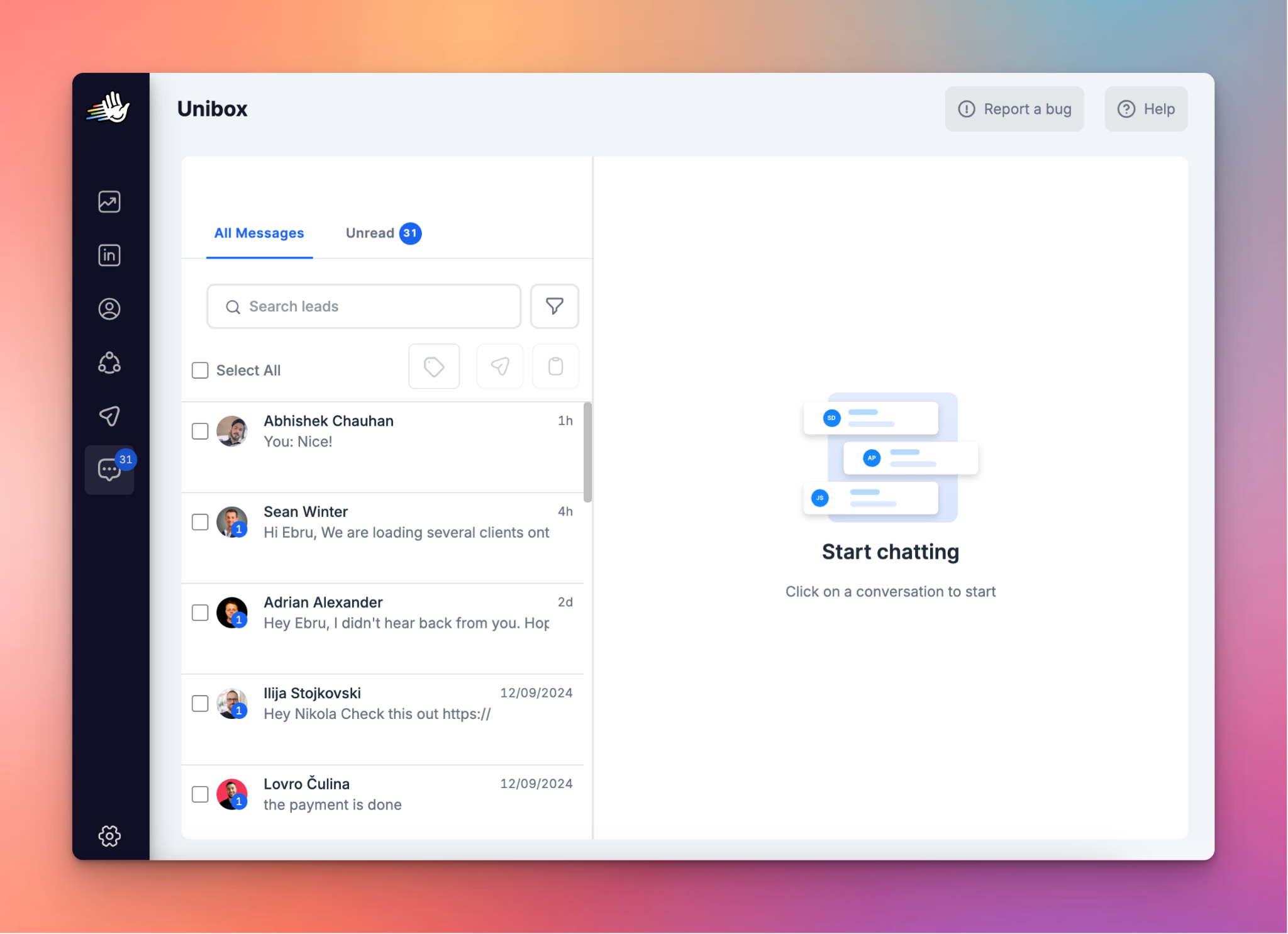Click the Help button

pyautogui.click(x=1146, y=109)
